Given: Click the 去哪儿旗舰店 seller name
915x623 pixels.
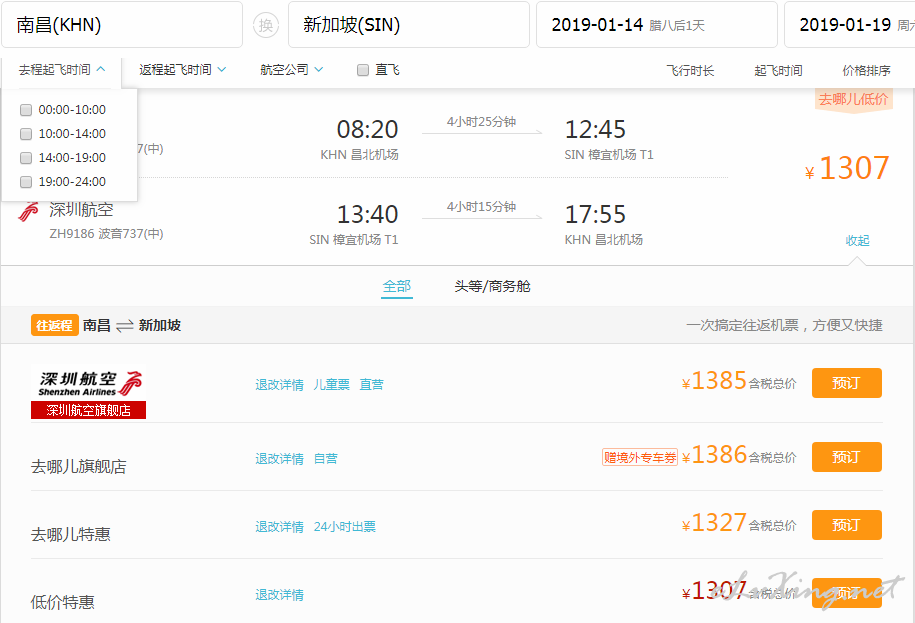Looking at the screenshot, I should pyautogui.click(x=79, y=467).
